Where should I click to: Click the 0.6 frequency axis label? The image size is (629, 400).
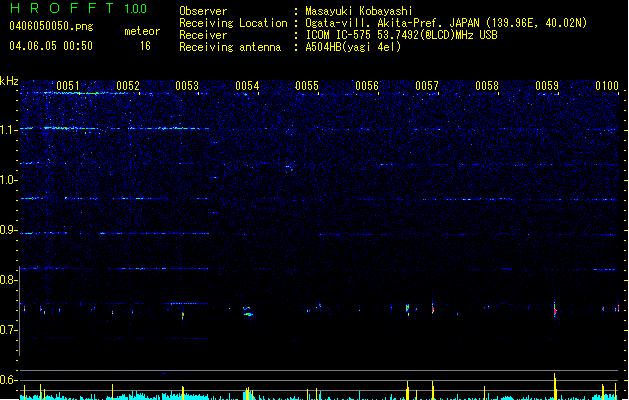point(8,380)
